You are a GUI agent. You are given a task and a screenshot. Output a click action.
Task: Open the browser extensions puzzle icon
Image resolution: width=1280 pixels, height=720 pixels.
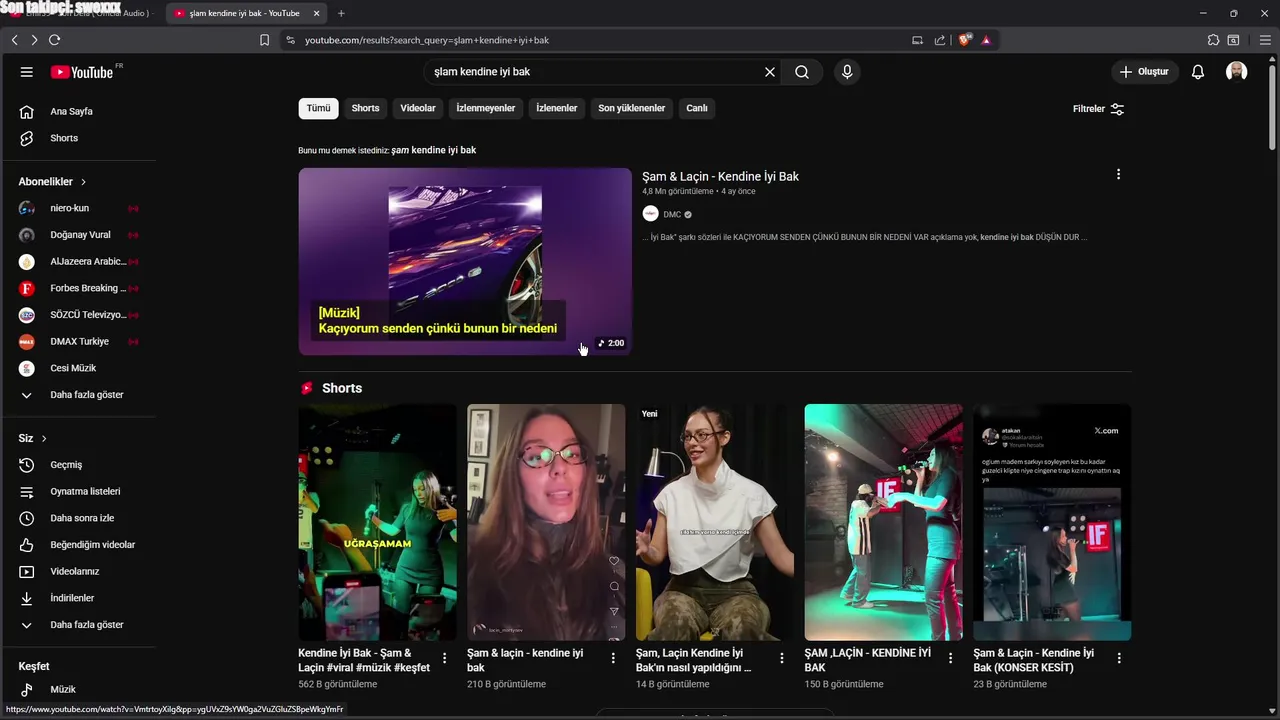coord(1213,40)
